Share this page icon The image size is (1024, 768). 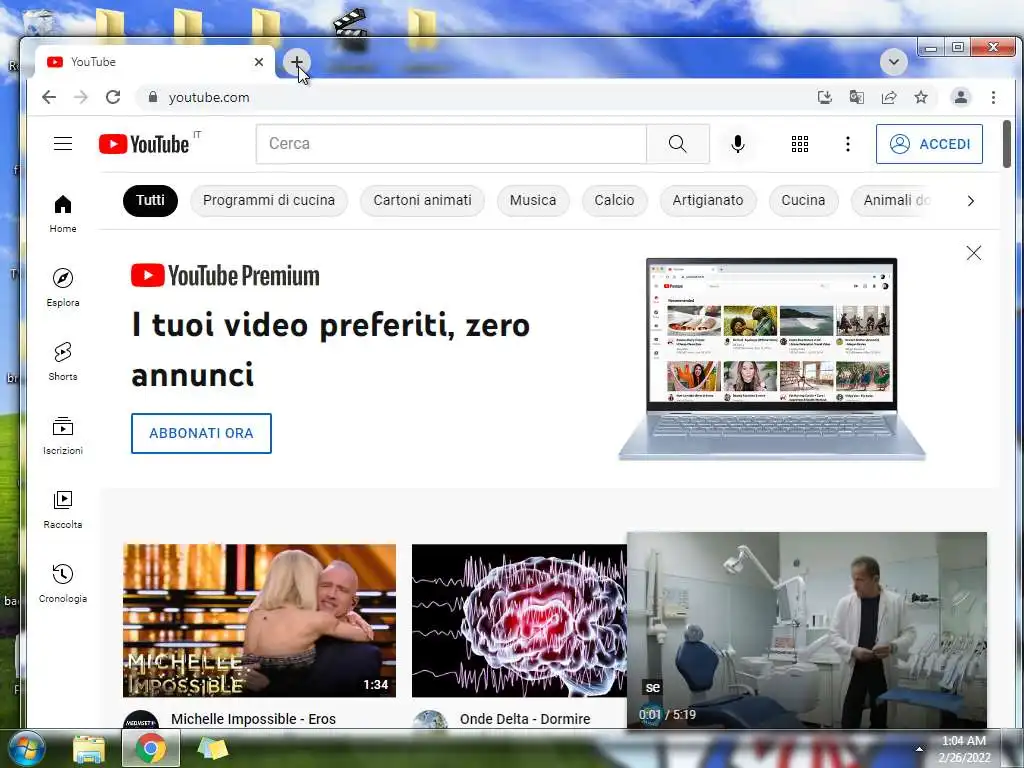[x=889, y=97]
